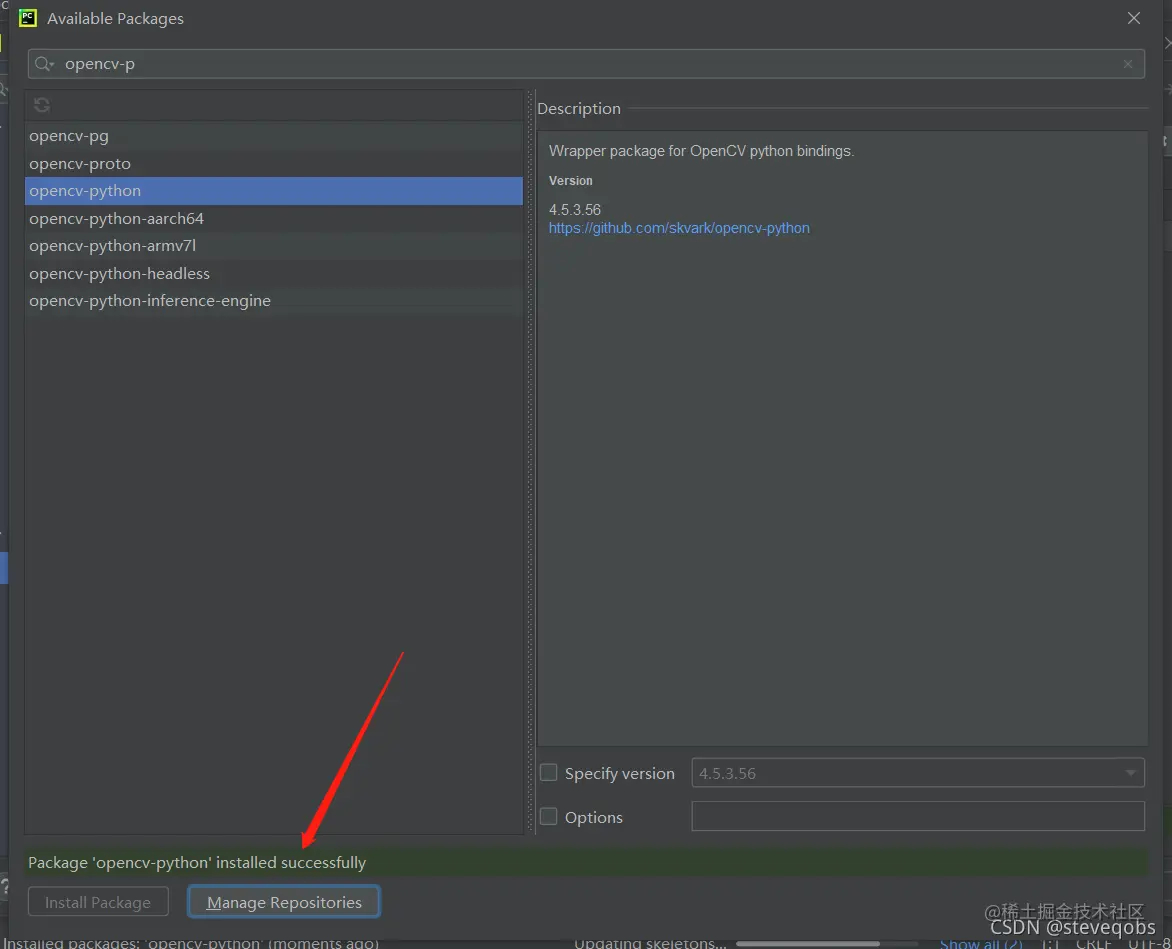The image size is (1172, 949).
Task: Select opencv-pg in the package list
Action: click(x=274, y=136)
